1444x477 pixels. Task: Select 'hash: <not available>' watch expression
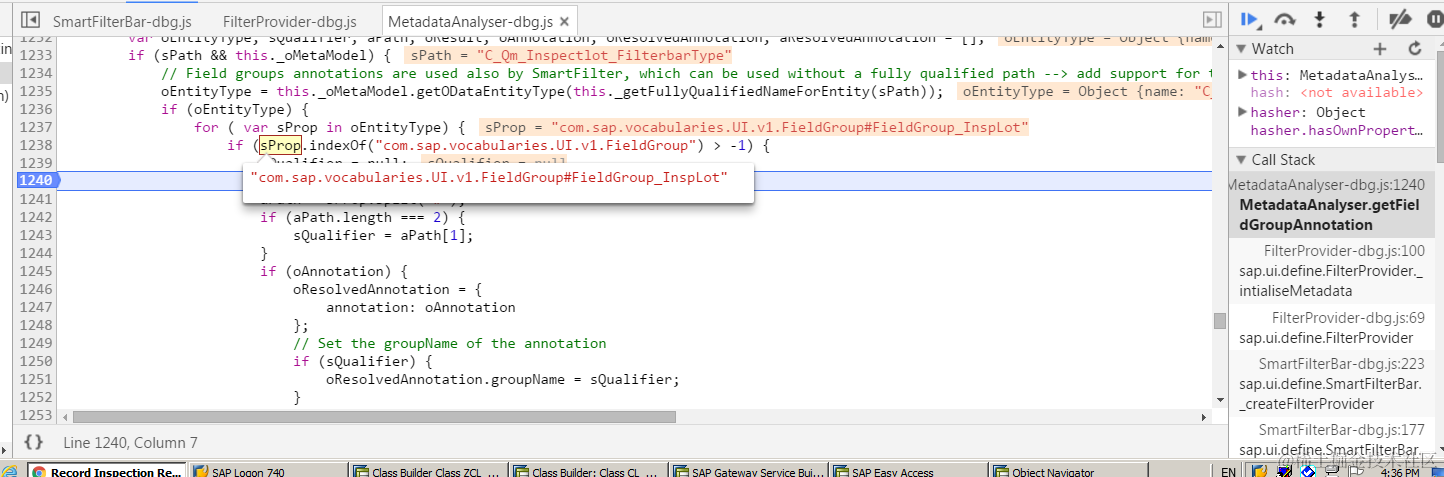click(x=1336, y=93)
